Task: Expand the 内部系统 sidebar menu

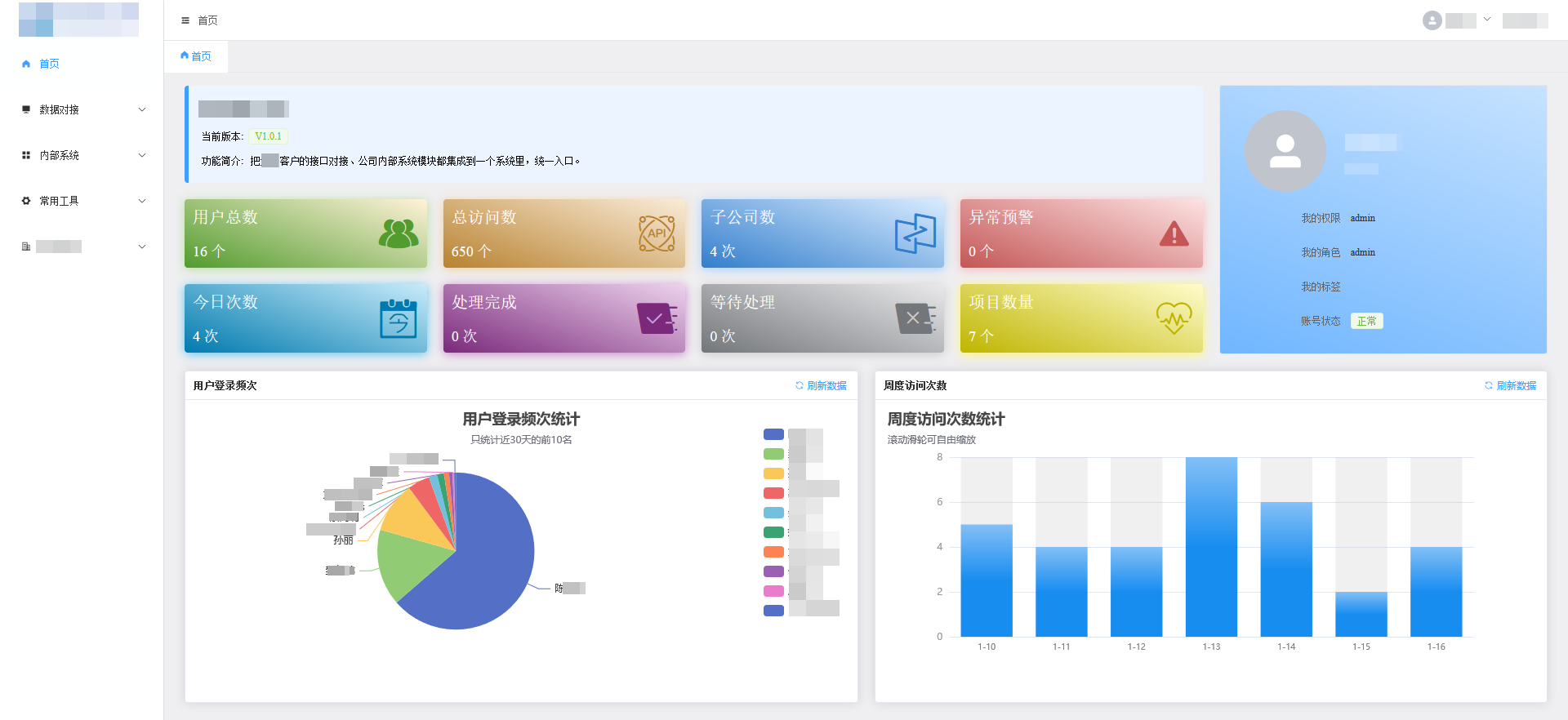Action: click(82, 155)
